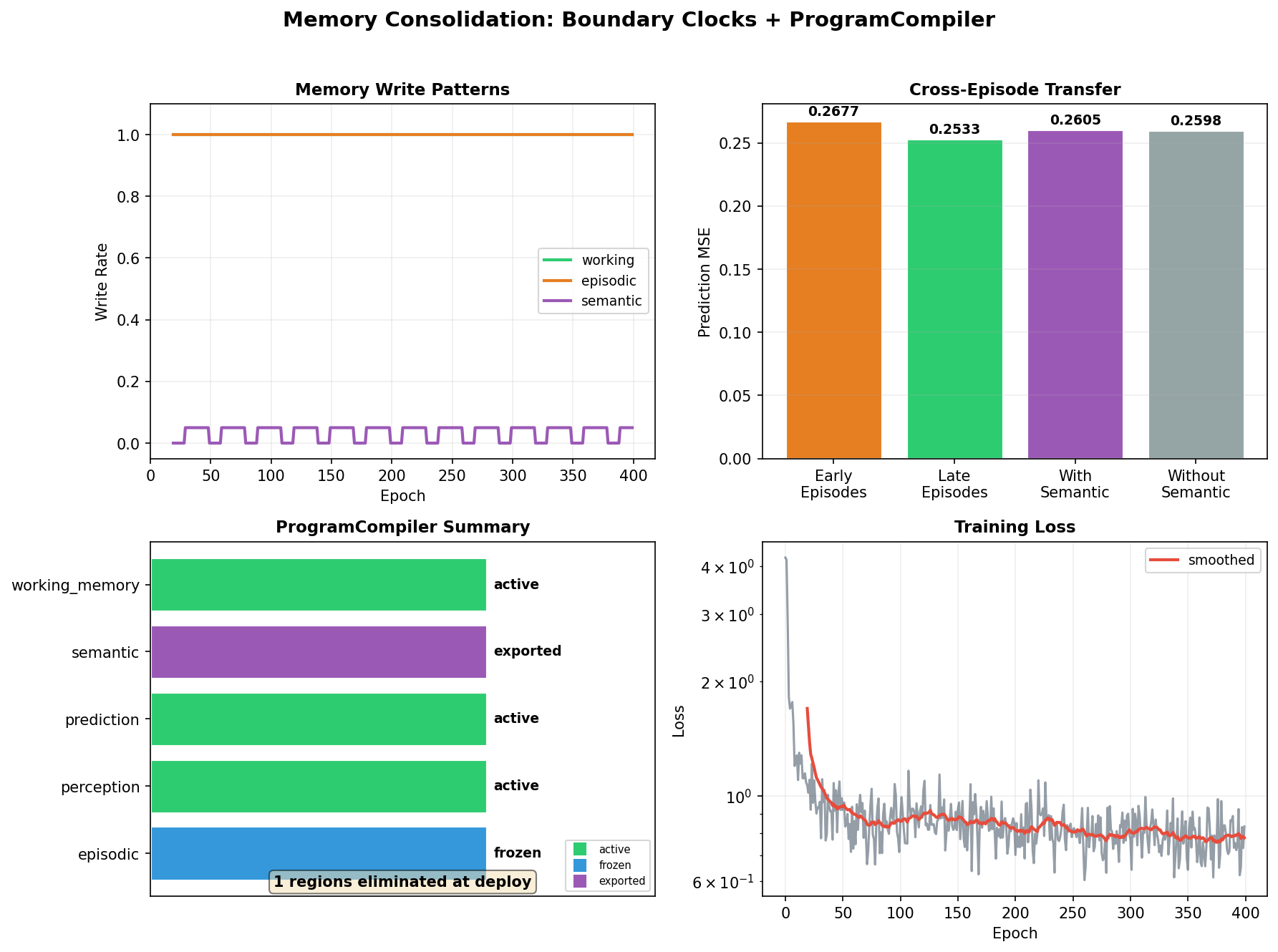The image size is (1278, 952).
Task: Select the 'Memory Write Patterns' subplot title
Action: (403, 89)
